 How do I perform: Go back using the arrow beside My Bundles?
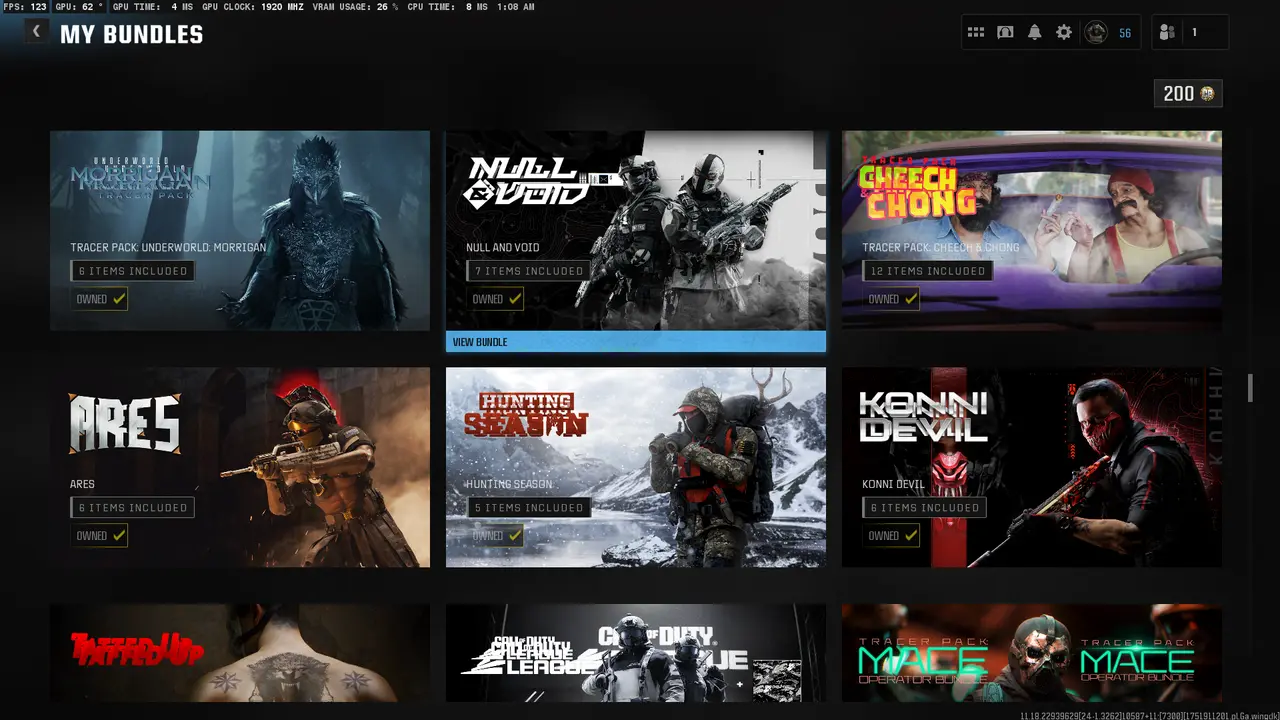tap(36, 31)
